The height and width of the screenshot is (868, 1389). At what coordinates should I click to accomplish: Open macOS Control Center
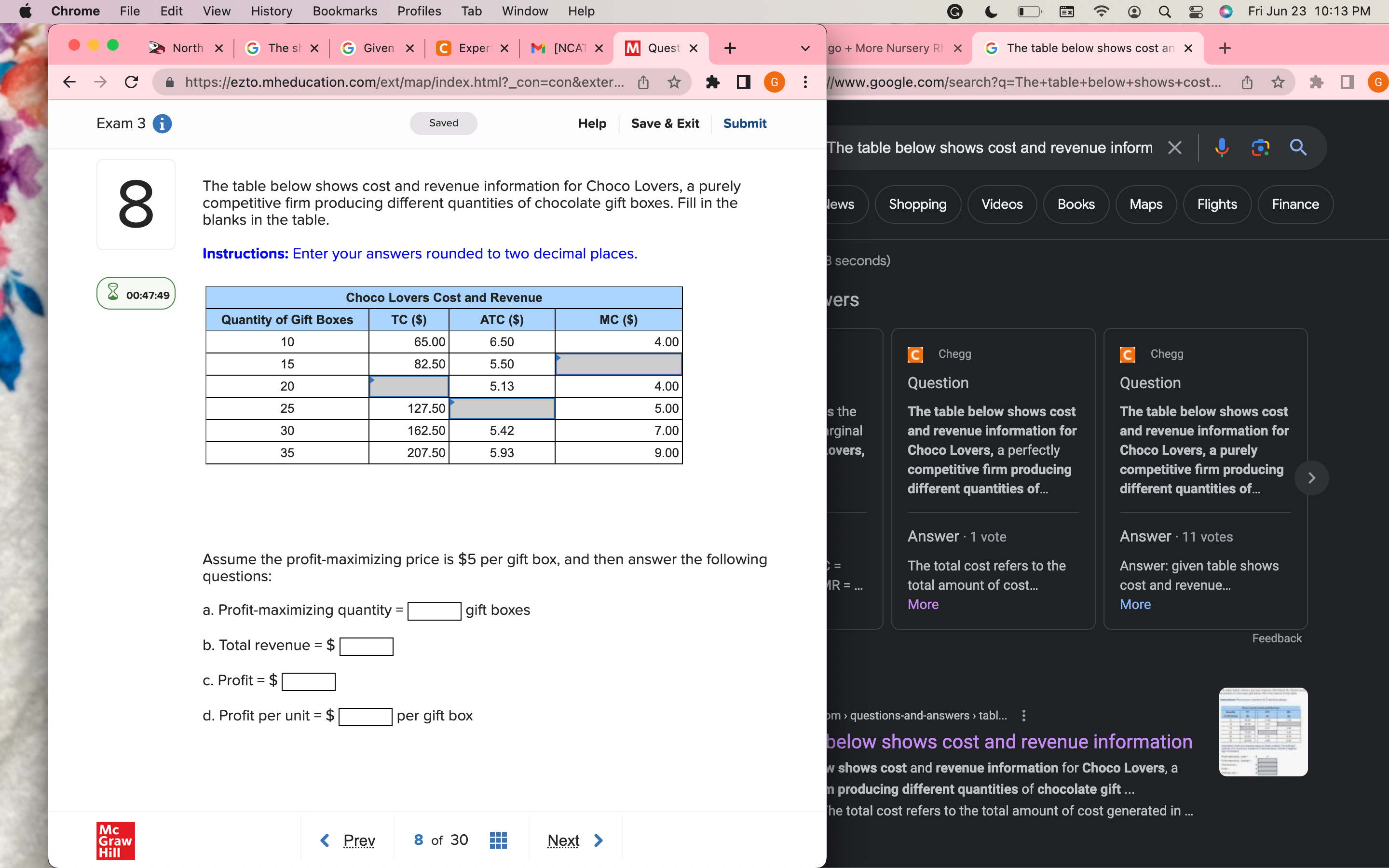pyautogui.click(x=1196, y=12)
